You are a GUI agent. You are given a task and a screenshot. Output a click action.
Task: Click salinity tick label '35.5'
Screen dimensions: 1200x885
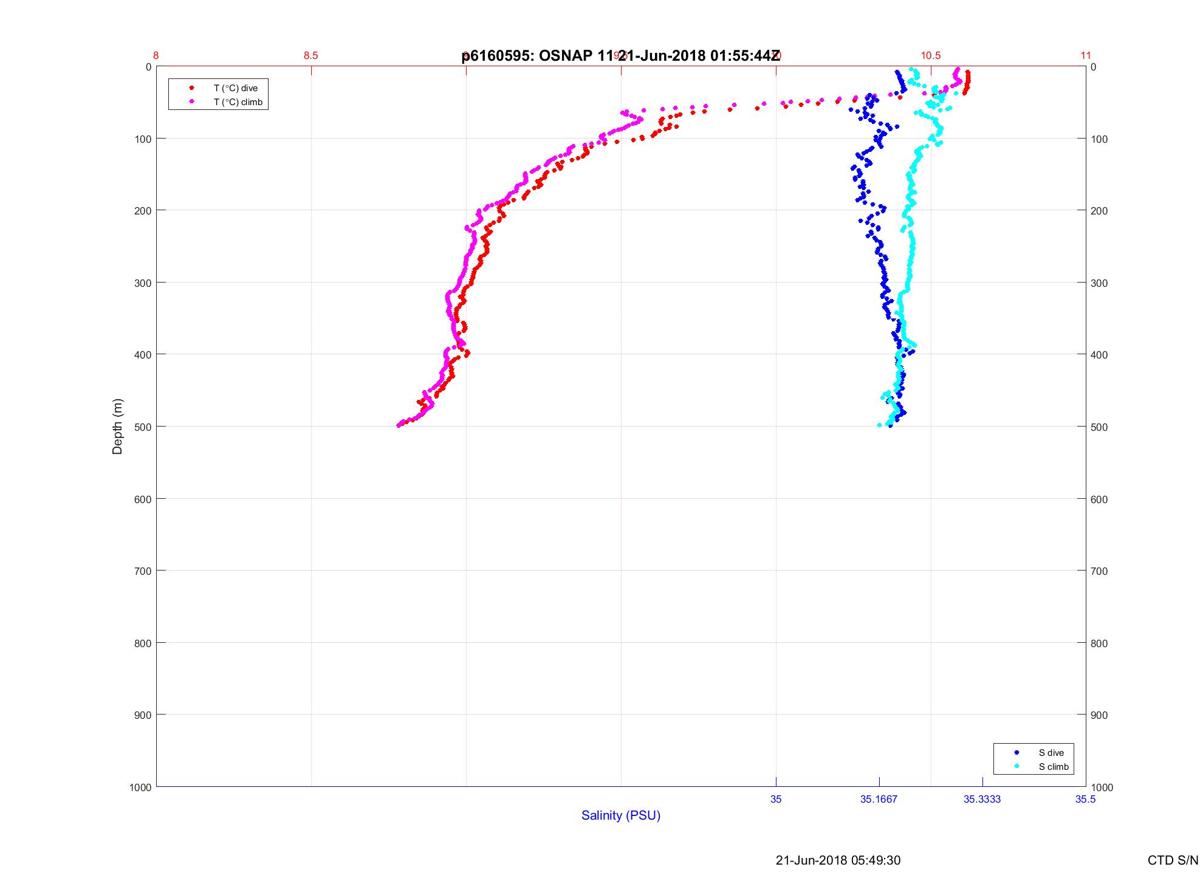pyautogui.click(x=1086, y=799)
